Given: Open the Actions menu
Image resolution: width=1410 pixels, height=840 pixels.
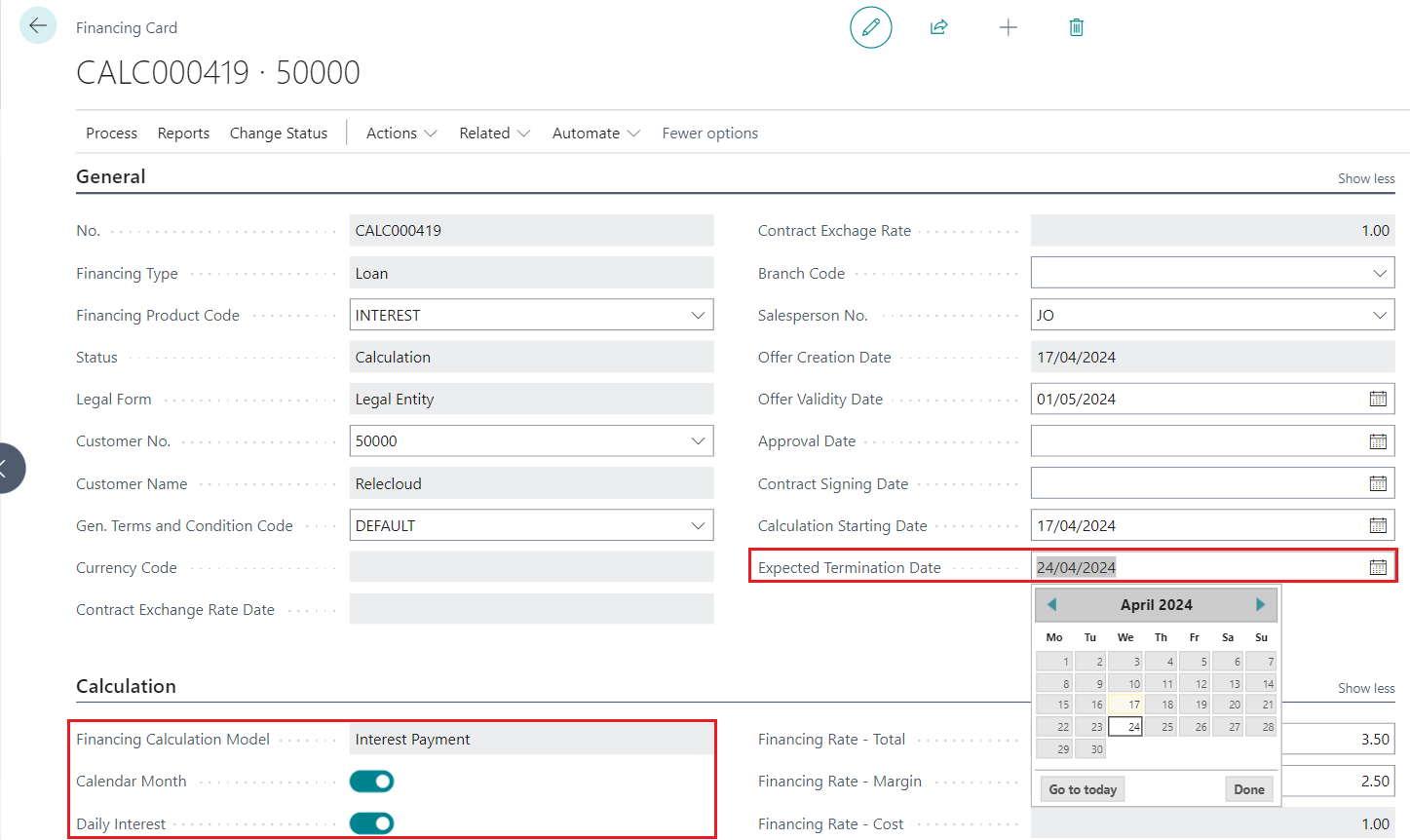Looking at the screenshot, I should point(400,134).
